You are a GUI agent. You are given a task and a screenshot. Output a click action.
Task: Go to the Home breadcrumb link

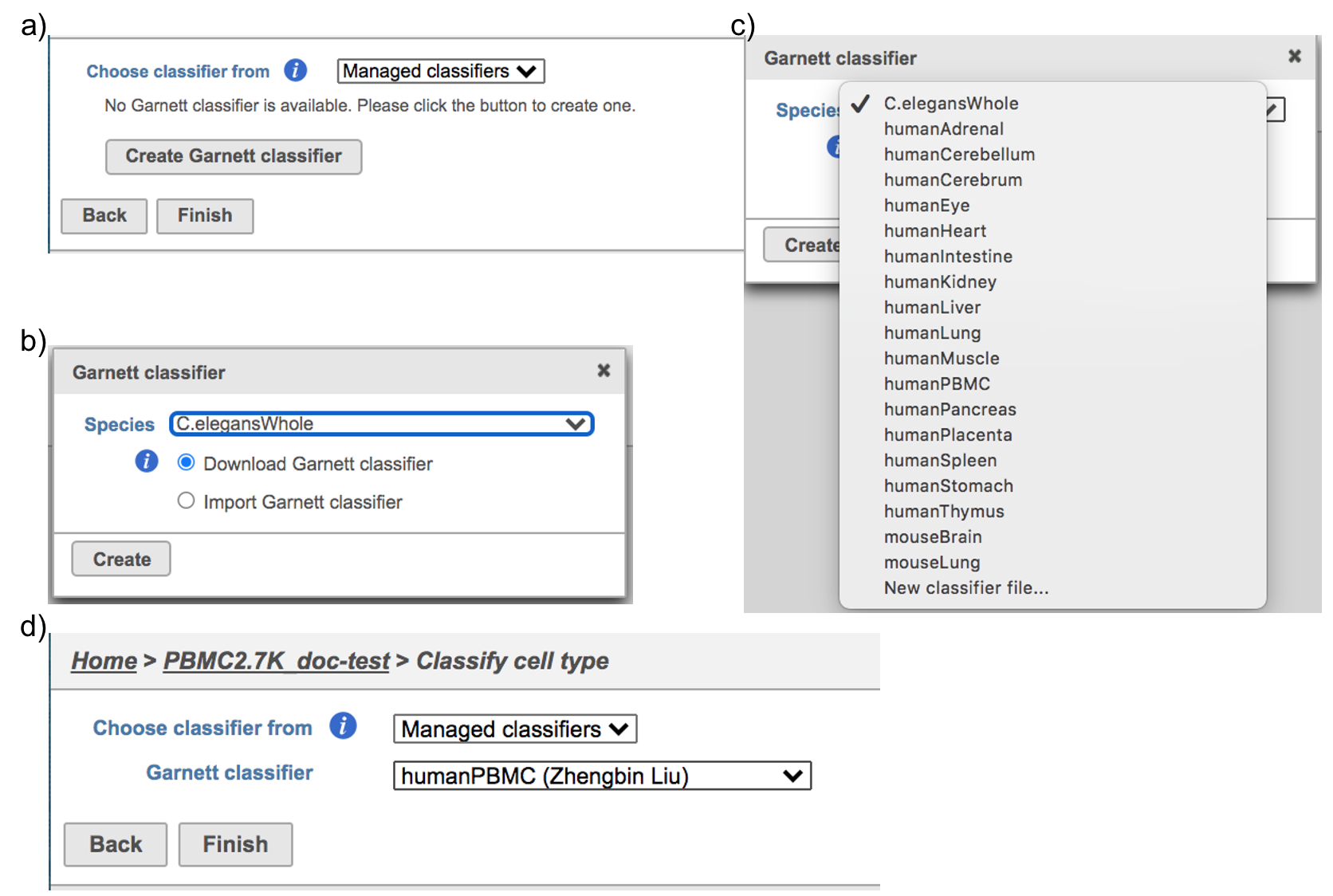[104, 661]
